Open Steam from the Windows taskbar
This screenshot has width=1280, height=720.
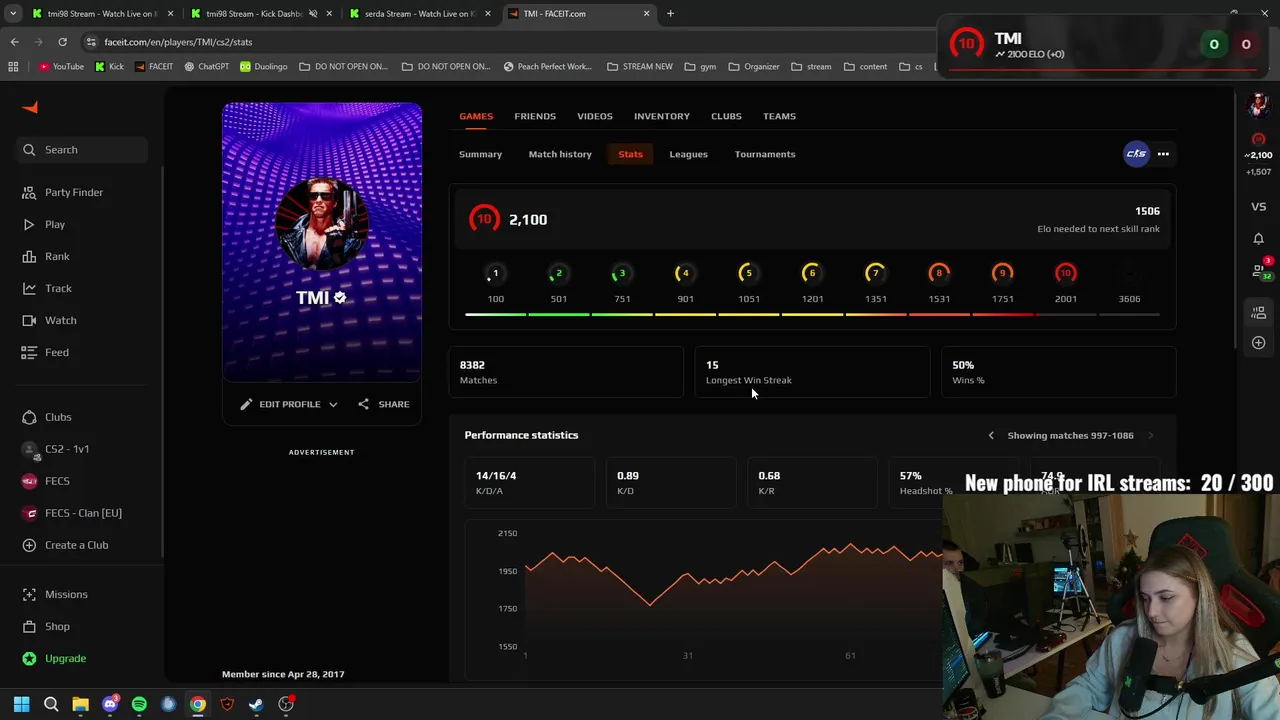pyautogui.click(x=256, y=704)
